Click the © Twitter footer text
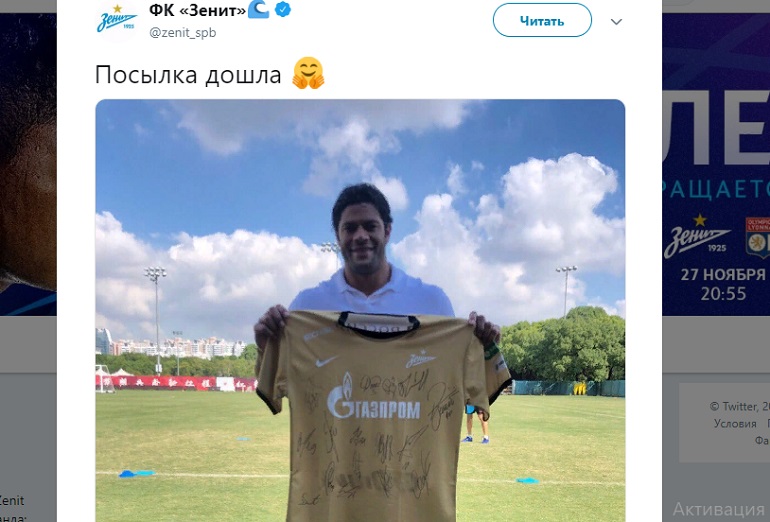 (739, 407)
